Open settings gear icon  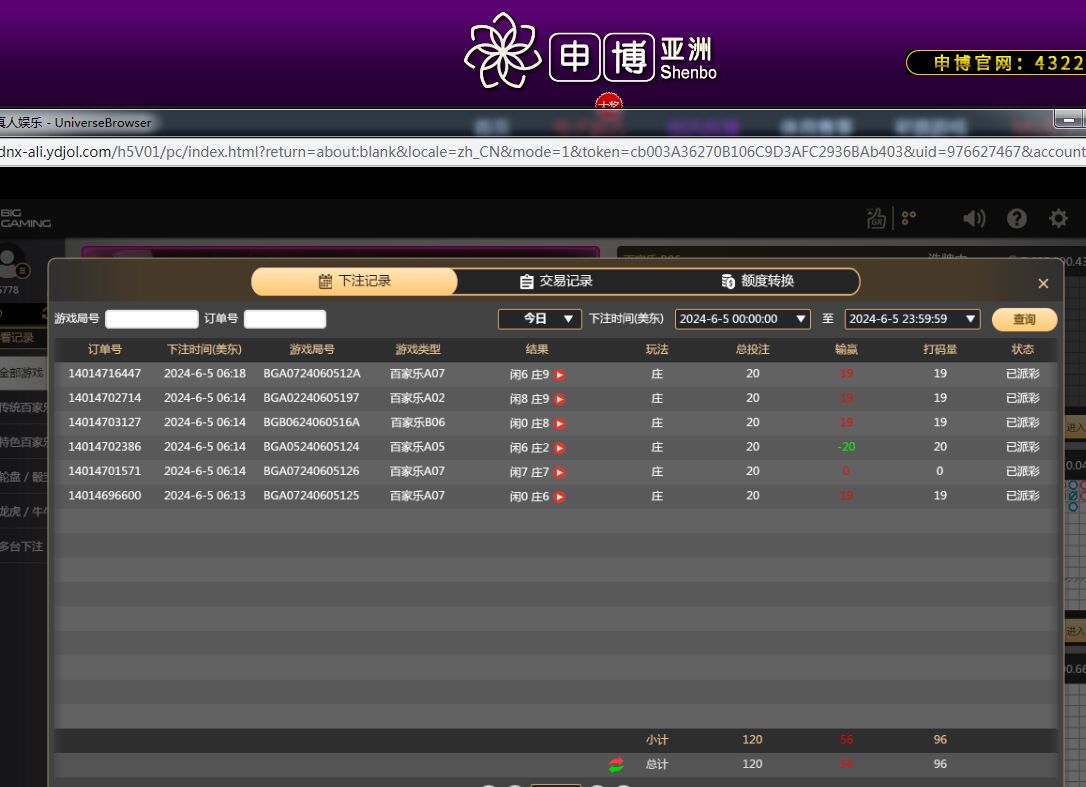pos(1058,219)
